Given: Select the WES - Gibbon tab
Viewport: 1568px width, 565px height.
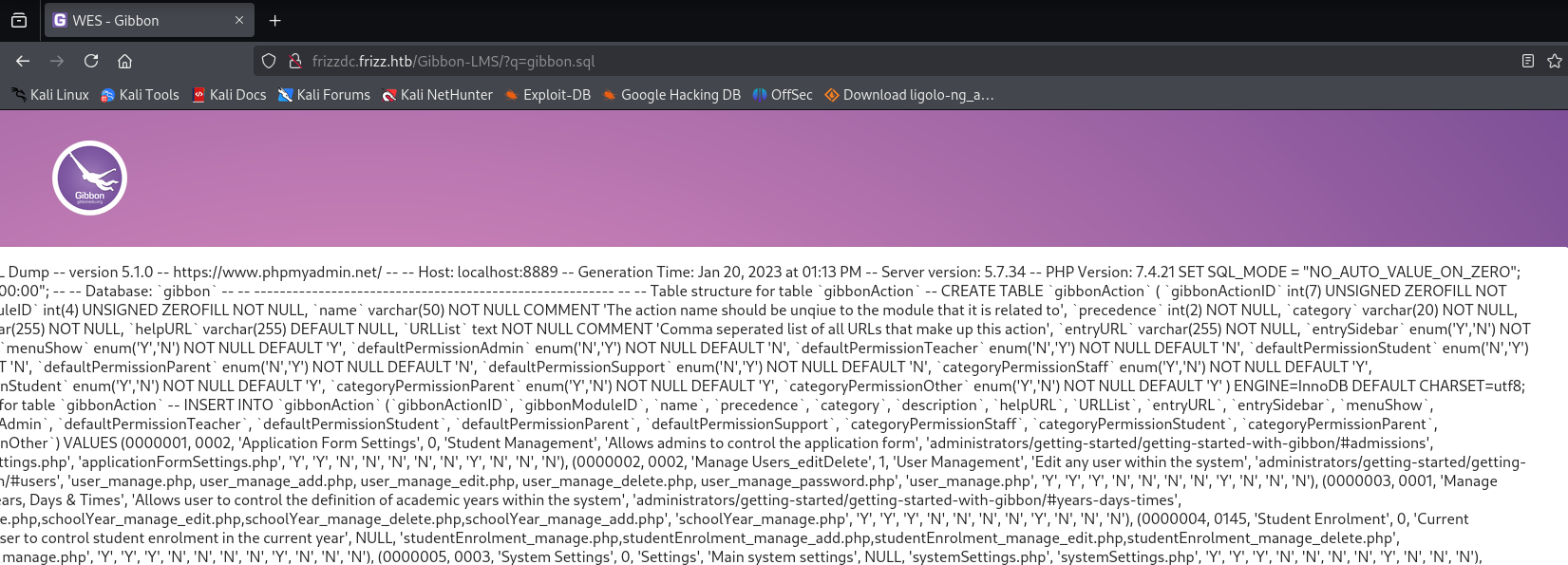Looking at the screenshot, I should (147, 20).
